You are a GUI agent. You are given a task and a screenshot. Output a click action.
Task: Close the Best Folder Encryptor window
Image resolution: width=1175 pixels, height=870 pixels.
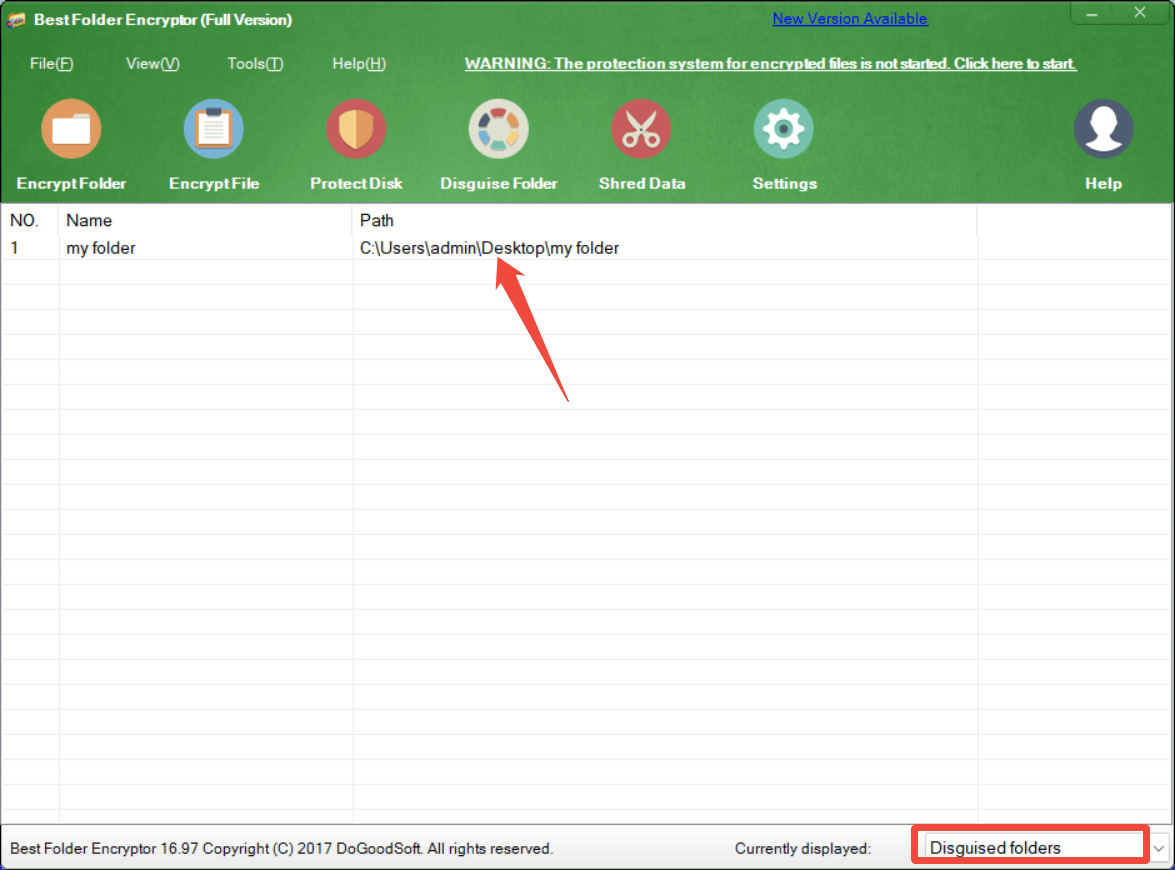(1140, 13)
